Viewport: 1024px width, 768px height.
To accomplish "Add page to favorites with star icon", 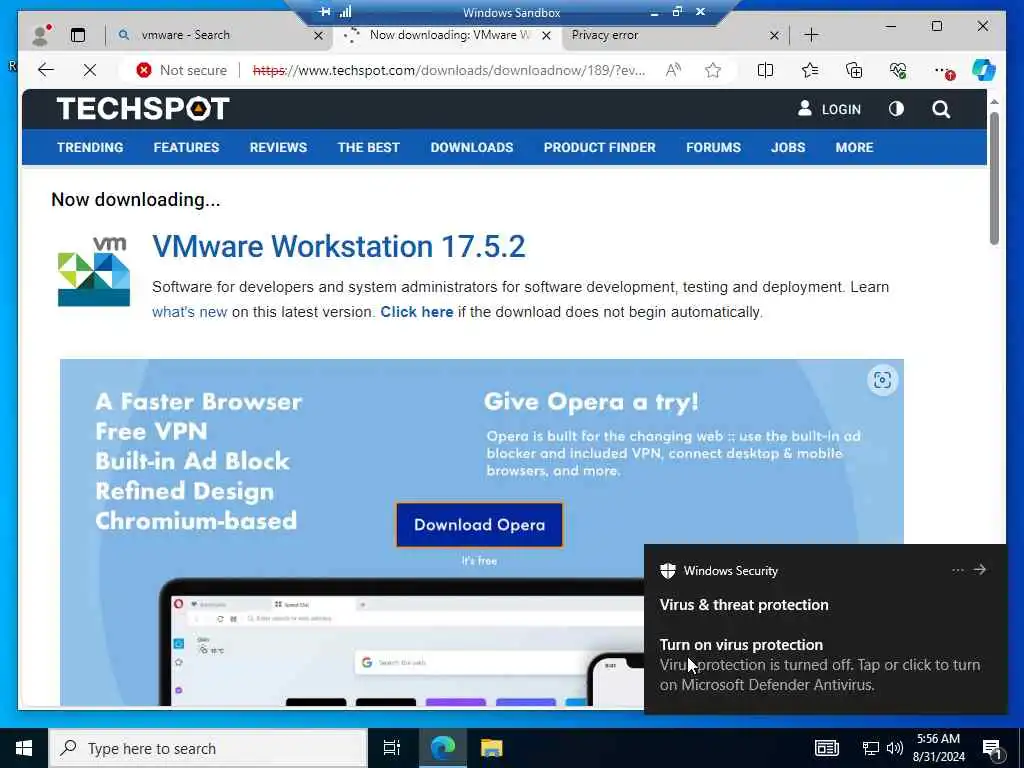I will pyautogui.click(x=713, y=70).
